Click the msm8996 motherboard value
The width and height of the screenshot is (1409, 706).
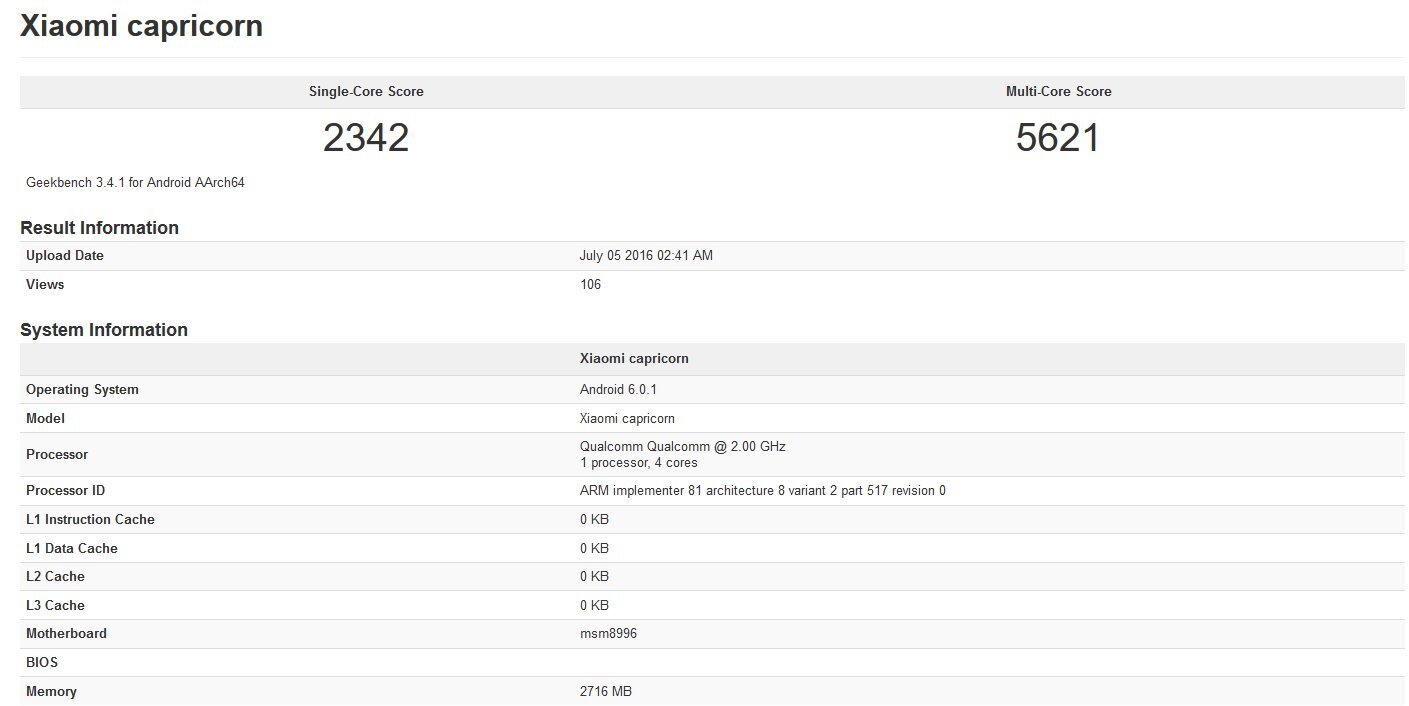click(607, 634)
